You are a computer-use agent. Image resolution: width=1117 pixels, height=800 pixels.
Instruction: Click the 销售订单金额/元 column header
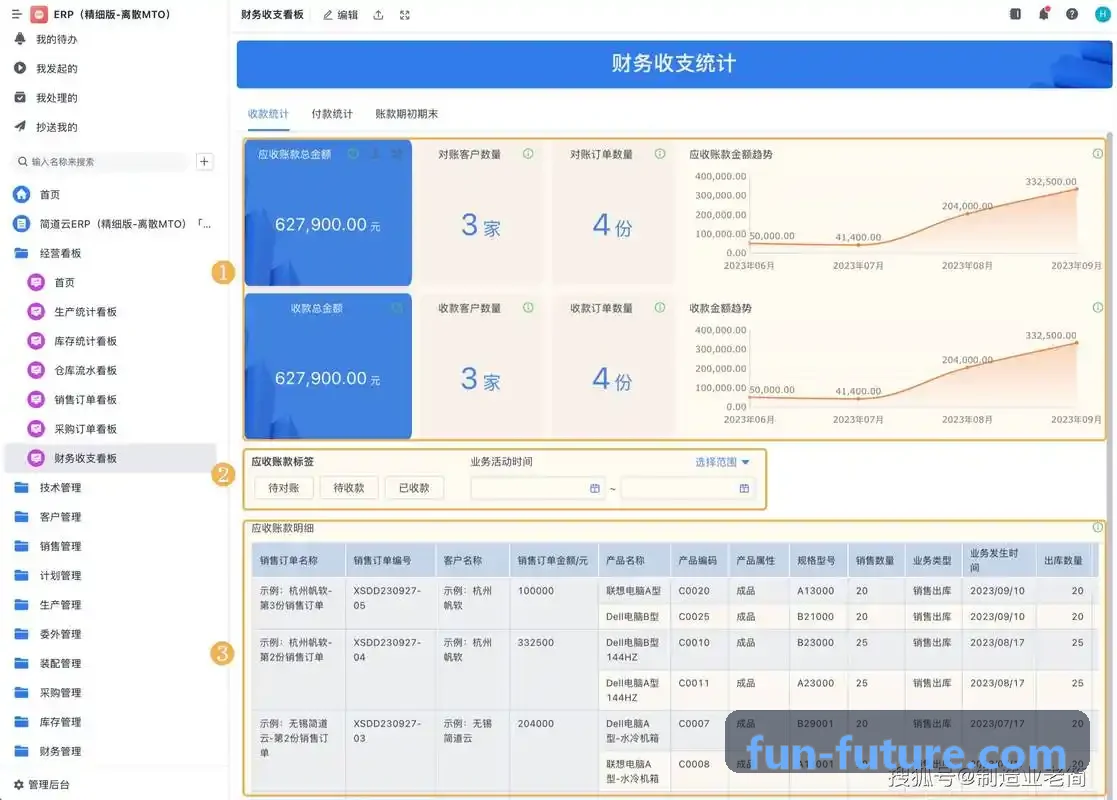554,561
